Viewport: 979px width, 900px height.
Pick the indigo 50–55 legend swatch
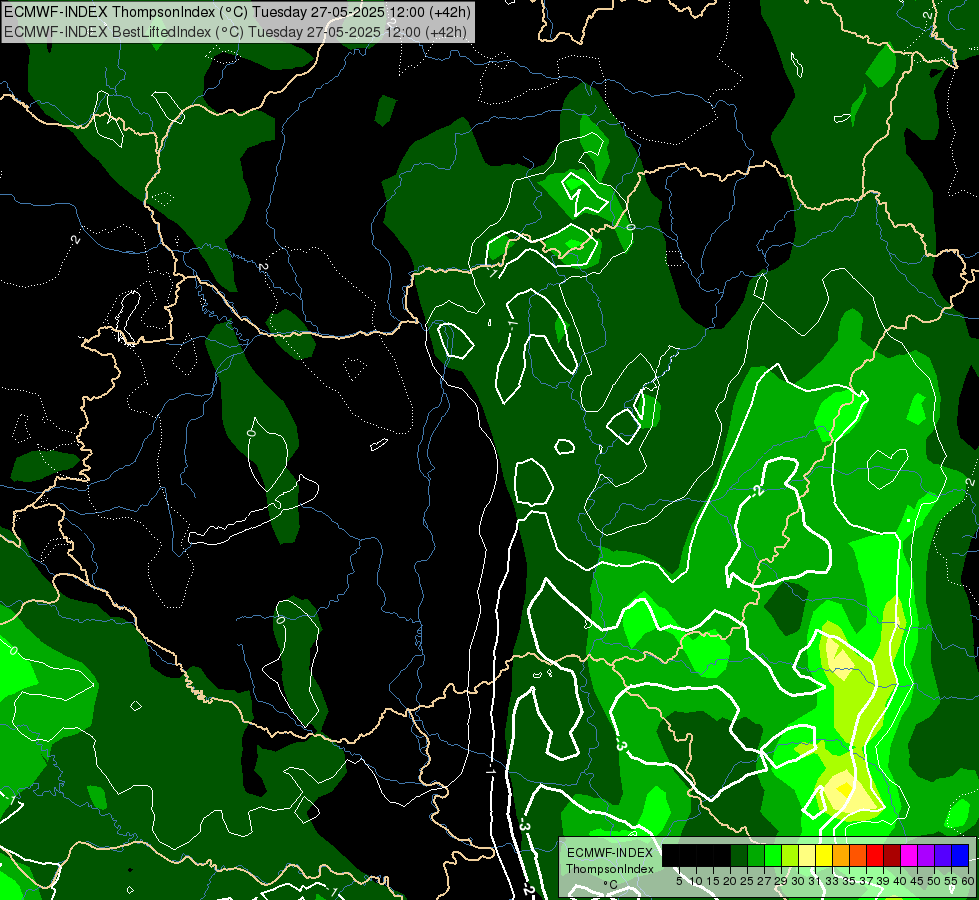pos(943,855)
